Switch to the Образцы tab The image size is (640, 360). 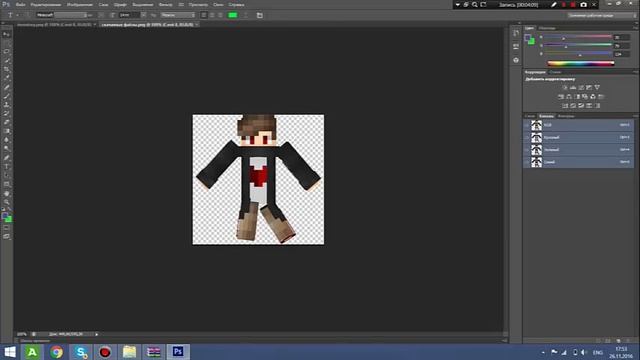click(x=547, y=28)
